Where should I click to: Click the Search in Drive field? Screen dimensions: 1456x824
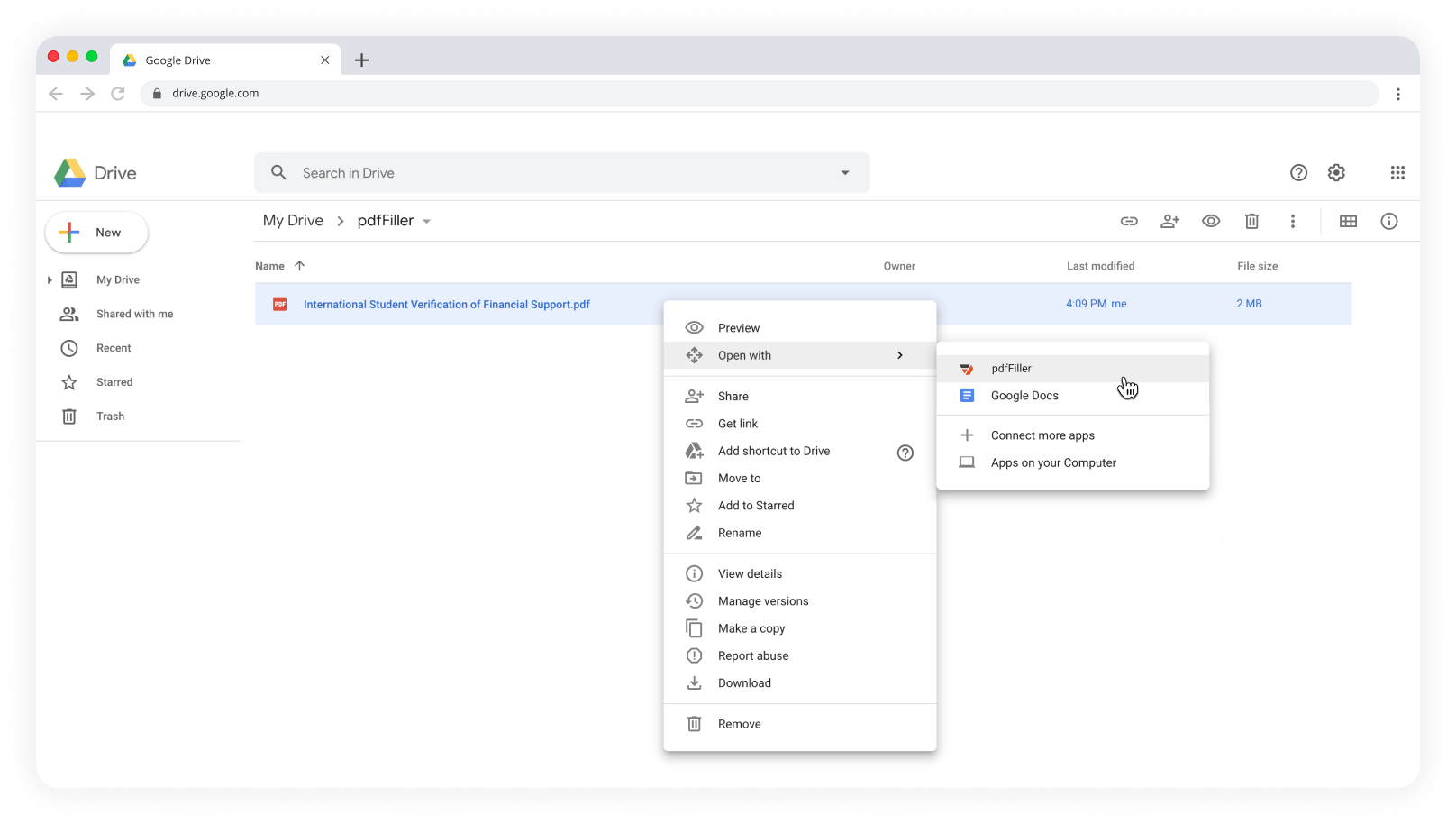[541, 172]
